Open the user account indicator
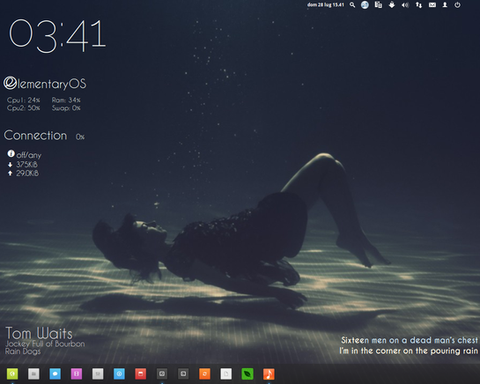This screenshot has height=384, width=480. [445, 5]
